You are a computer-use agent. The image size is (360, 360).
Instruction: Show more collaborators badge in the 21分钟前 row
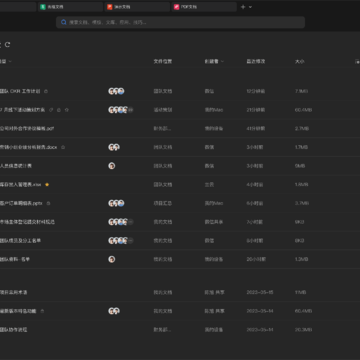coord(131,110)
